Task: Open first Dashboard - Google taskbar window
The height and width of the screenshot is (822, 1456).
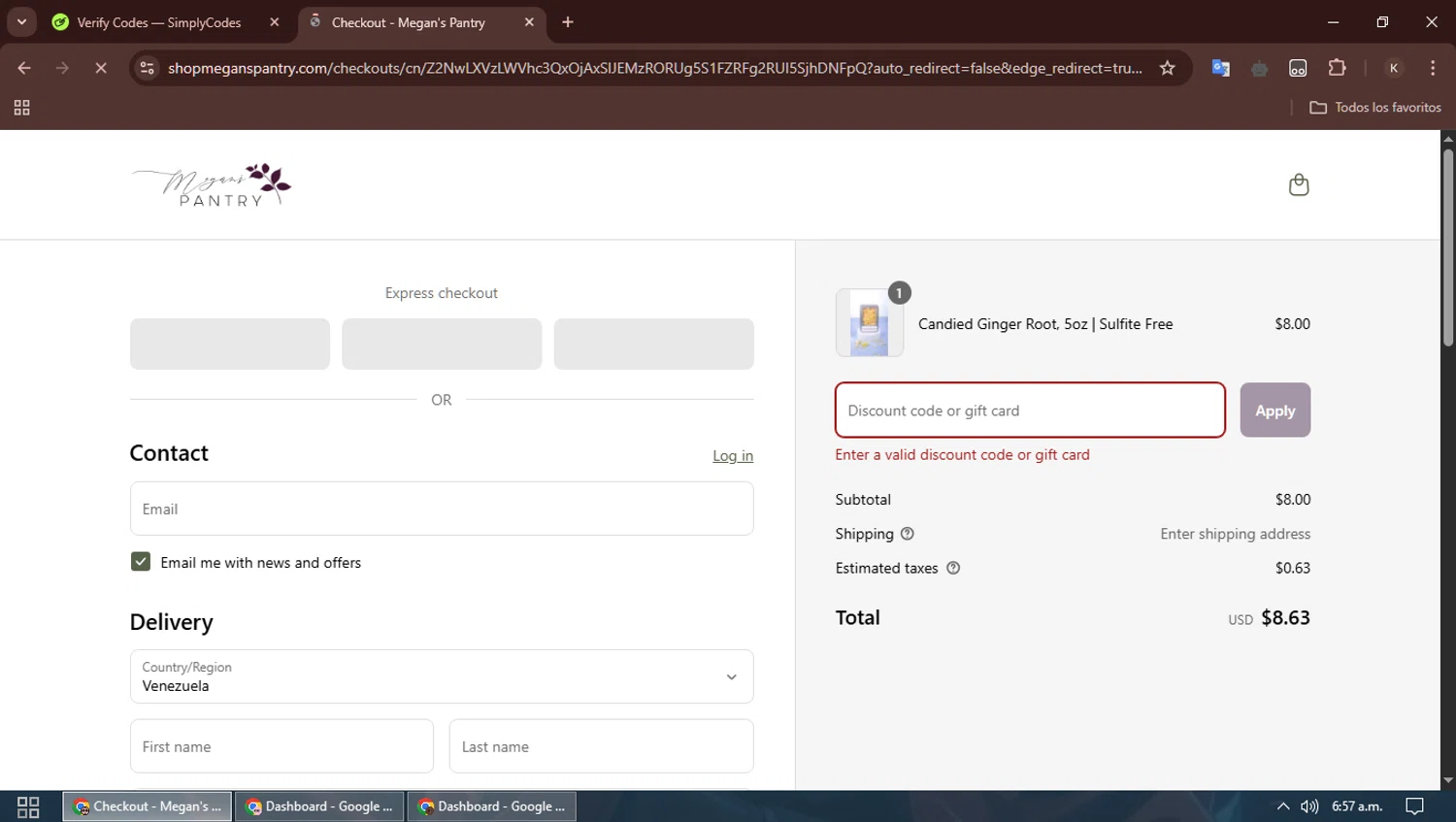Action: (319, 806)
